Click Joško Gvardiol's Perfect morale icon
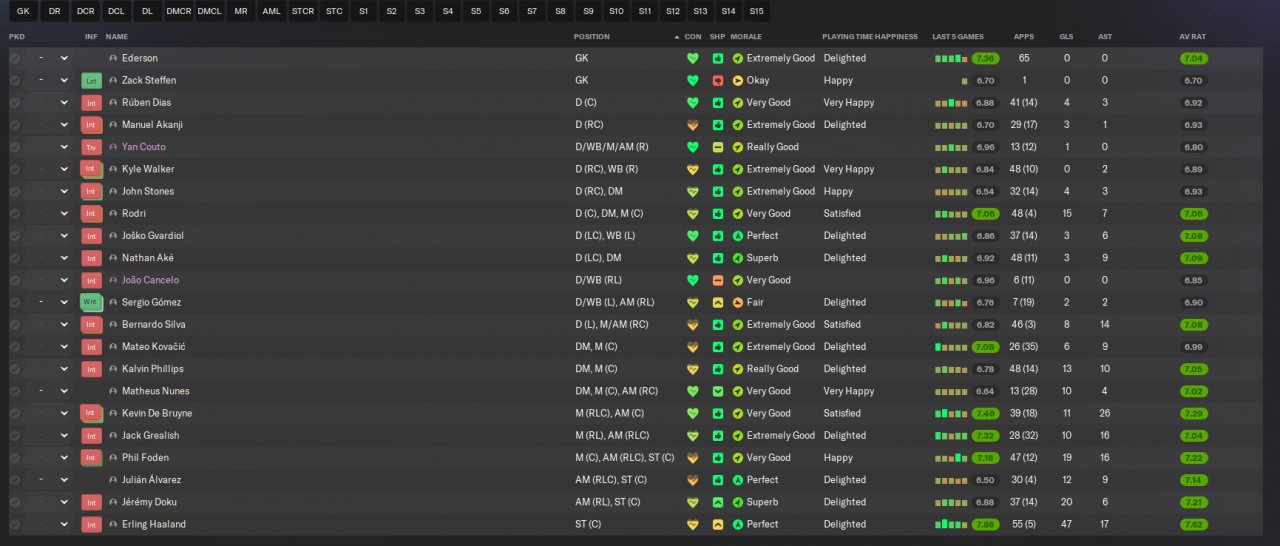Viewport: 1280px width, 546px height. 738,236
